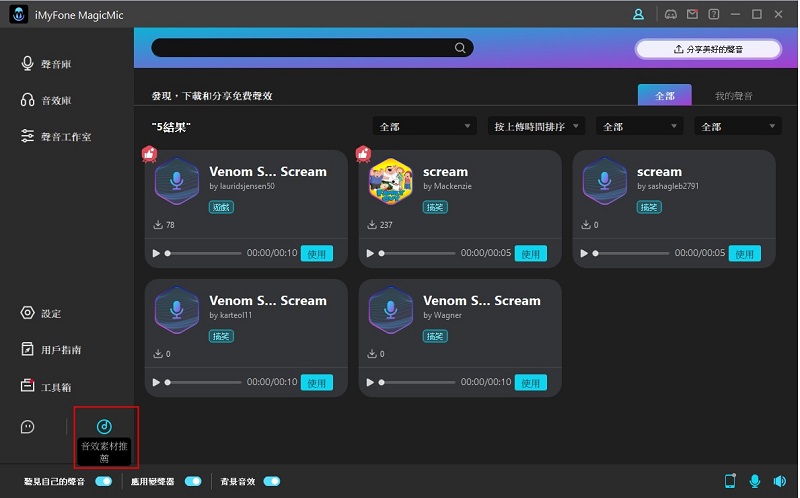Click the tag on scream by sashagleb2791
The image size is (800, 498).
click(648, 207)
